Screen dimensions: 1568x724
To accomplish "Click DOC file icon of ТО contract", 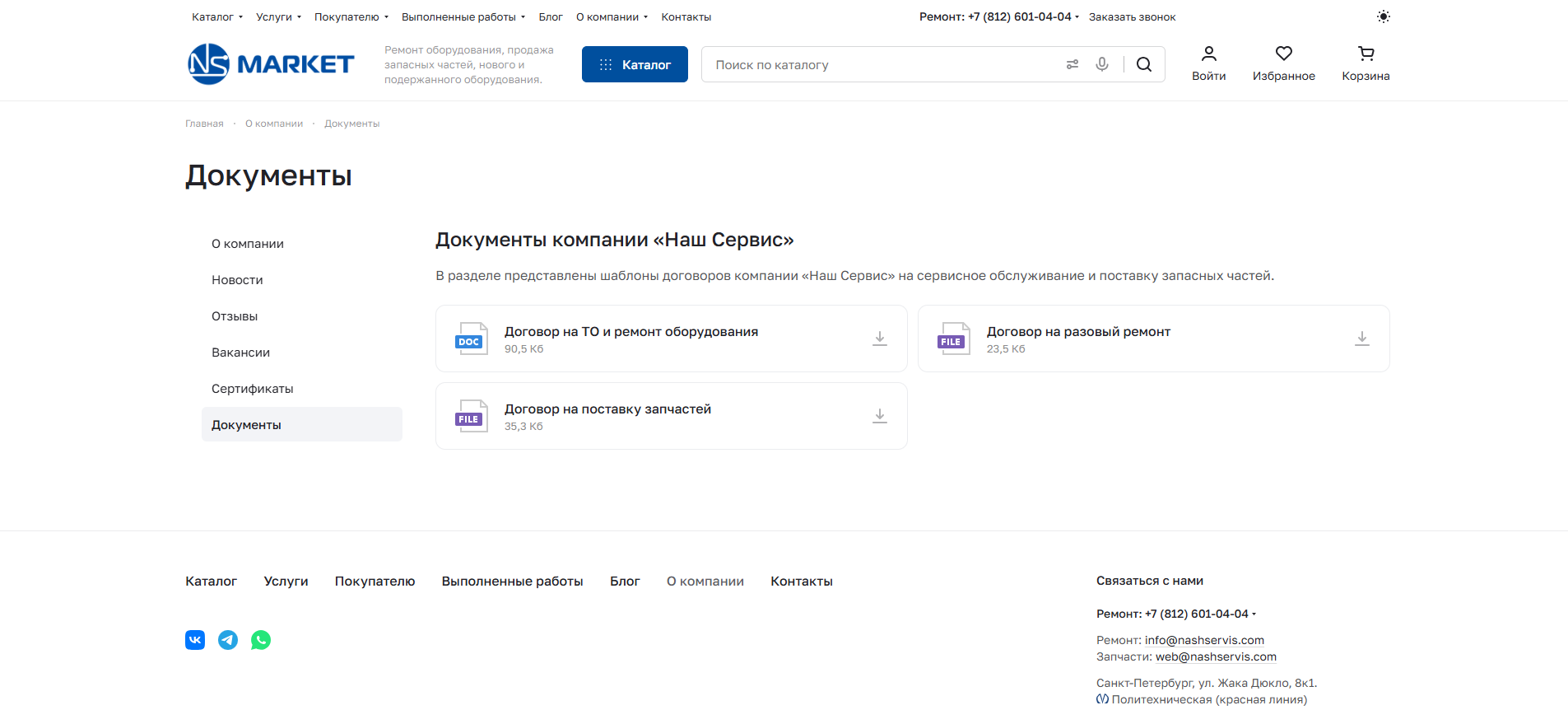I will tap(472, 339).
